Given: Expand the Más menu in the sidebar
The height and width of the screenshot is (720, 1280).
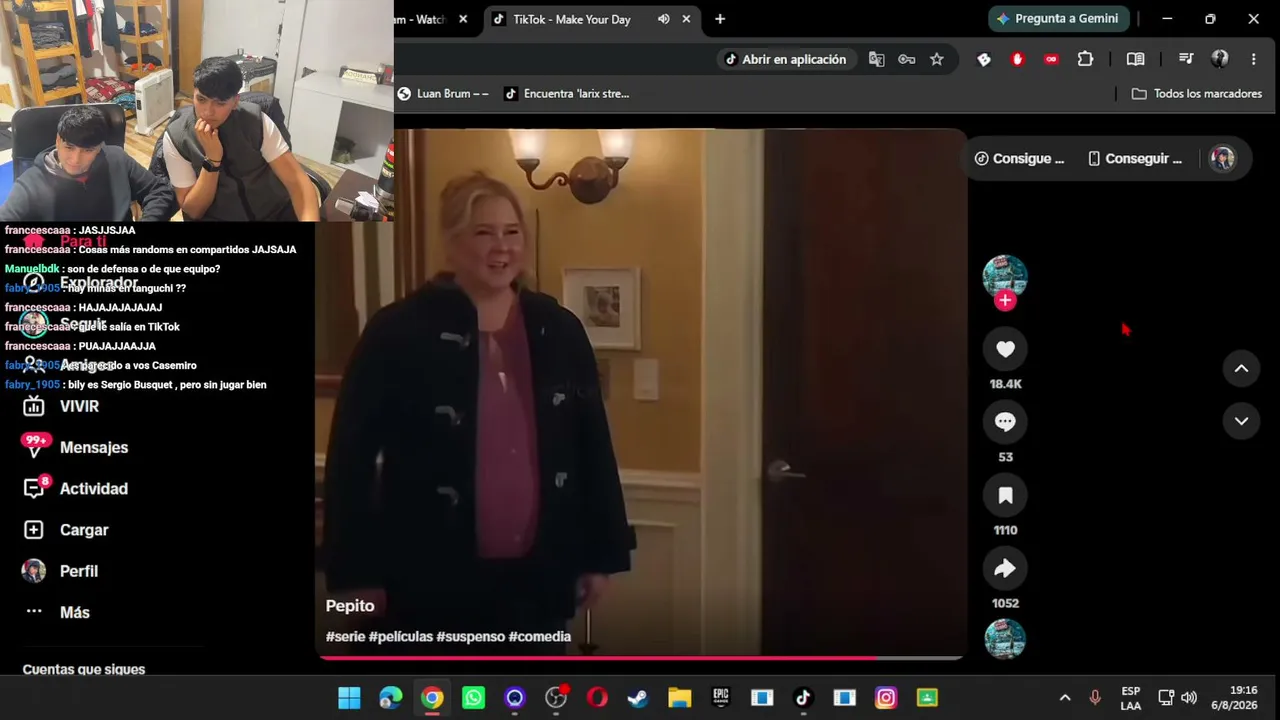Looking at the screenshot, I should 75,612.
